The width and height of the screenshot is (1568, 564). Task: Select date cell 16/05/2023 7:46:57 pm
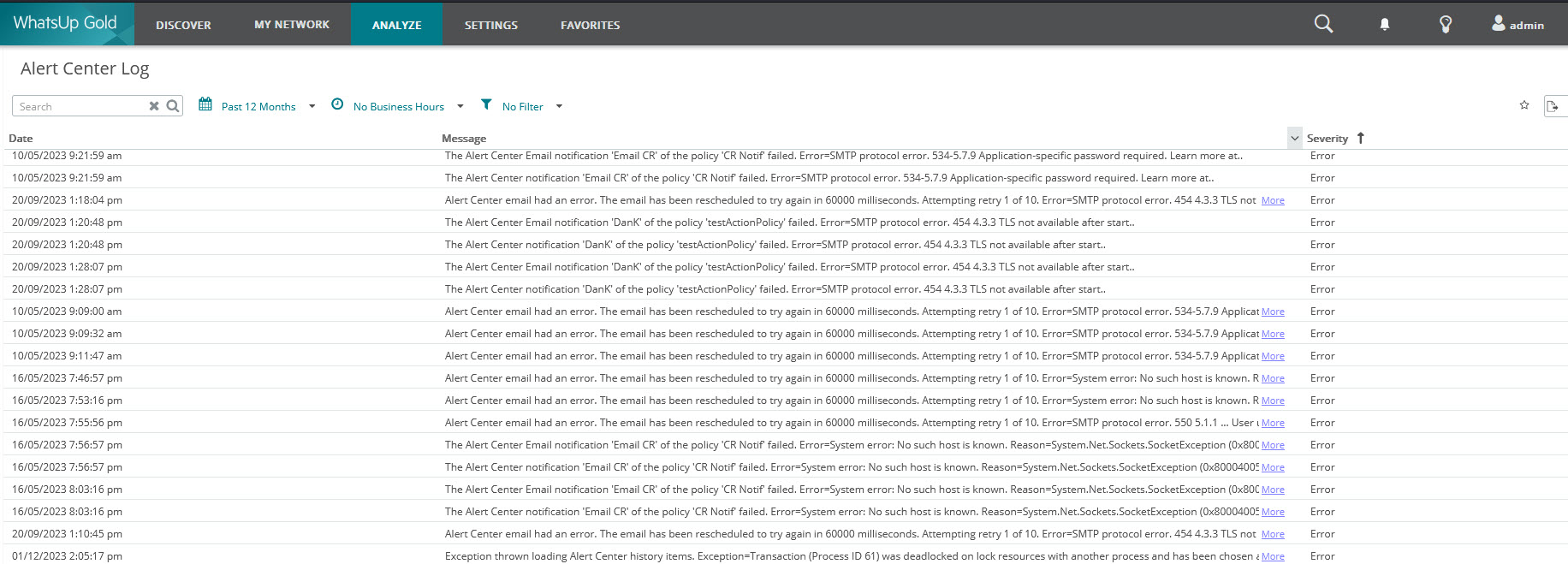(x=67, y=378)
